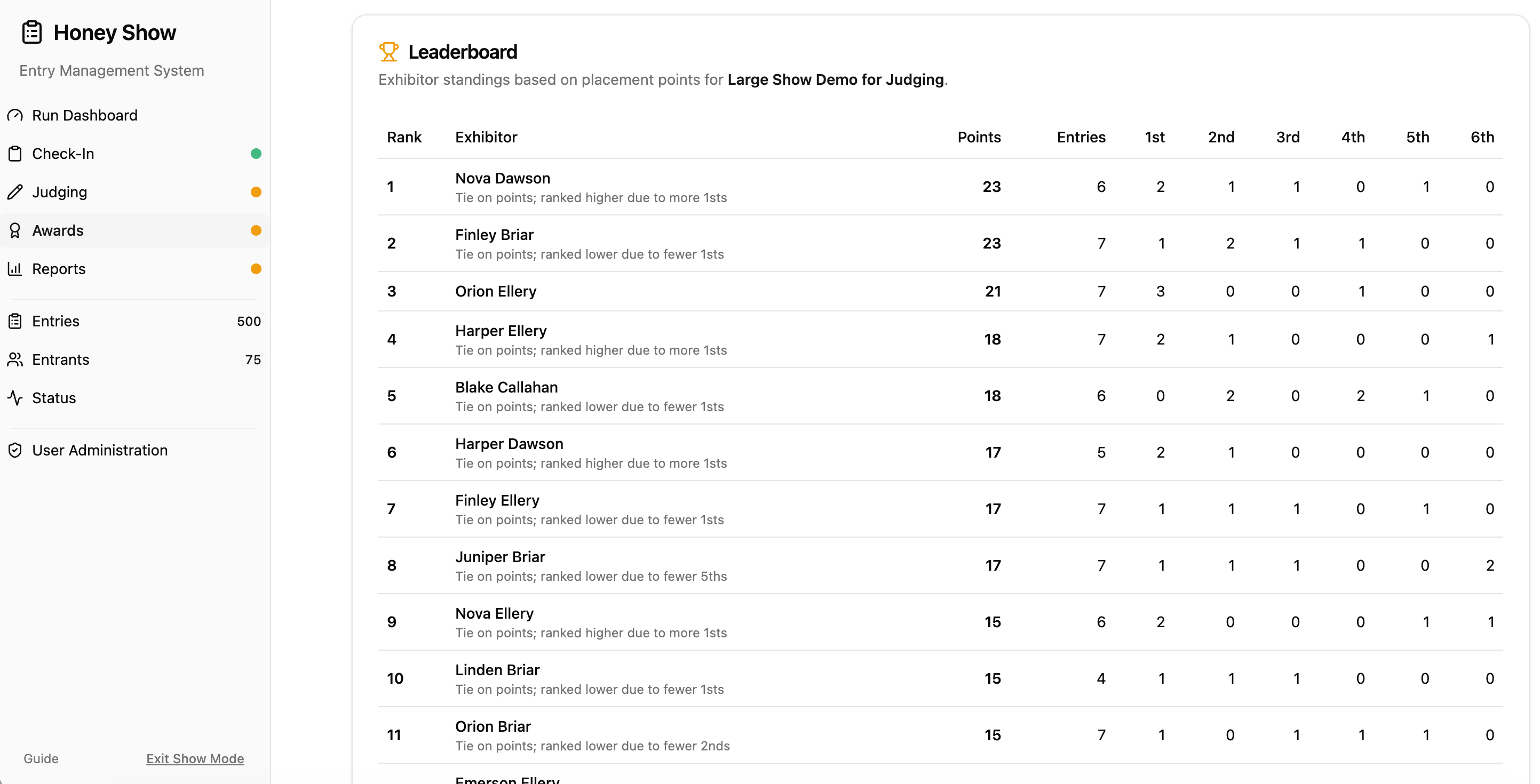This screenshot has width=1540, height=784.
Task: Click the green Check-In status dot
Action: pos(256,154)
